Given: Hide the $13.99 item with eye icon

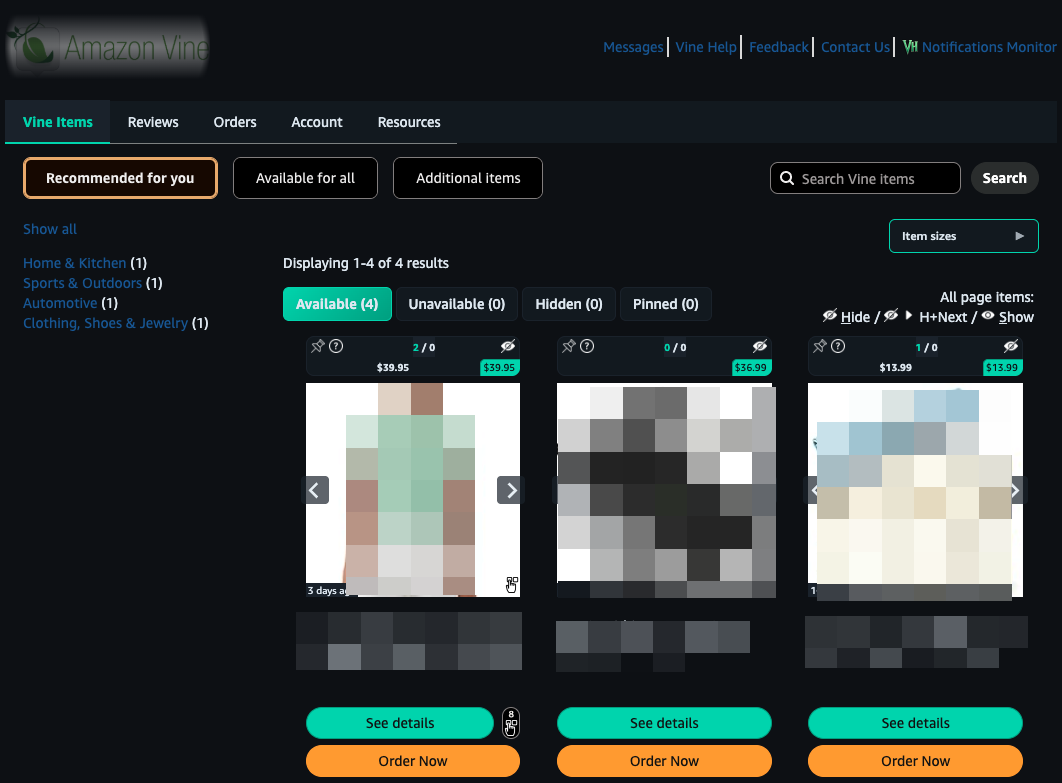Looking at the screenshot, I should 1010,346.
